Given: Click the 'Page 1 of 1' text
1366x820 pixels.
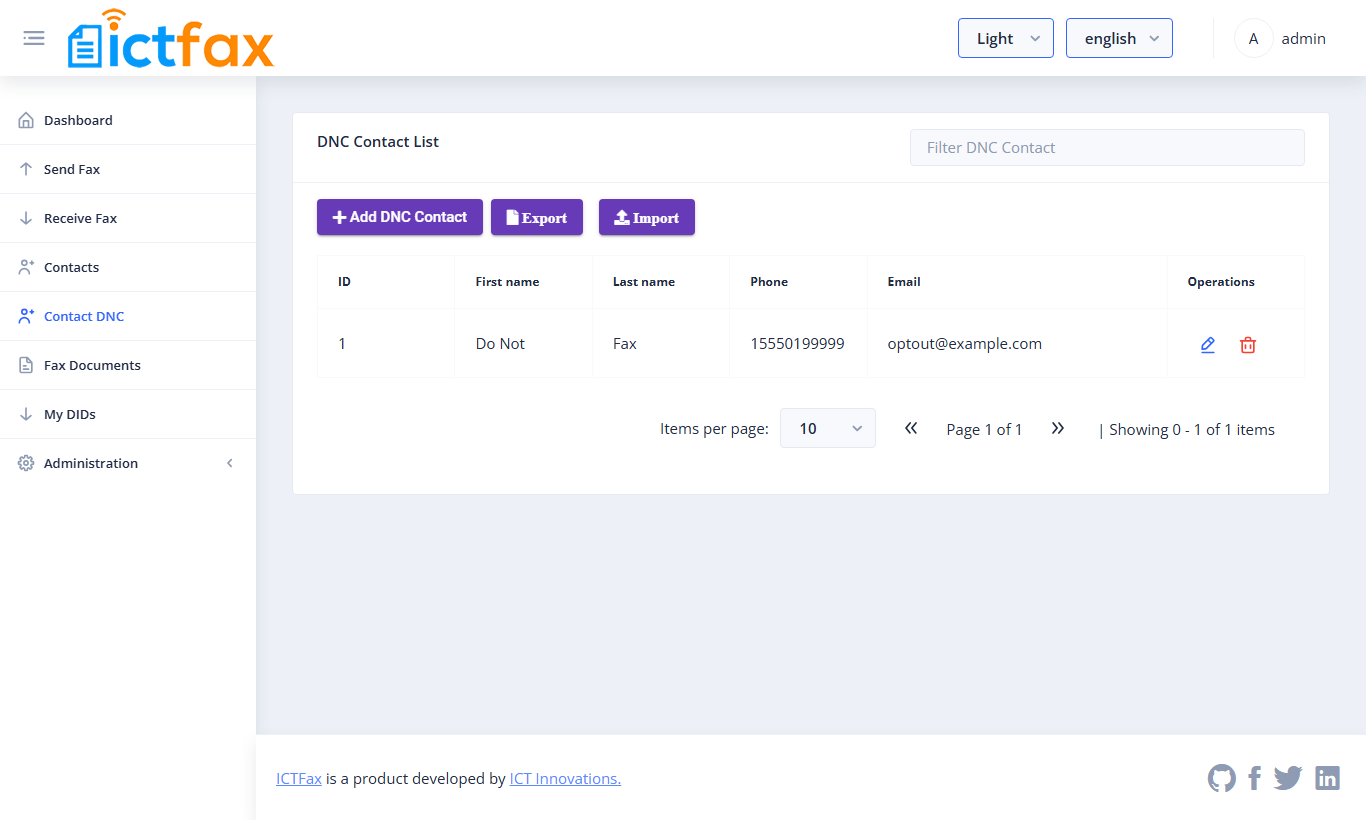Looking at the screenshot, I should coord(984,429).
